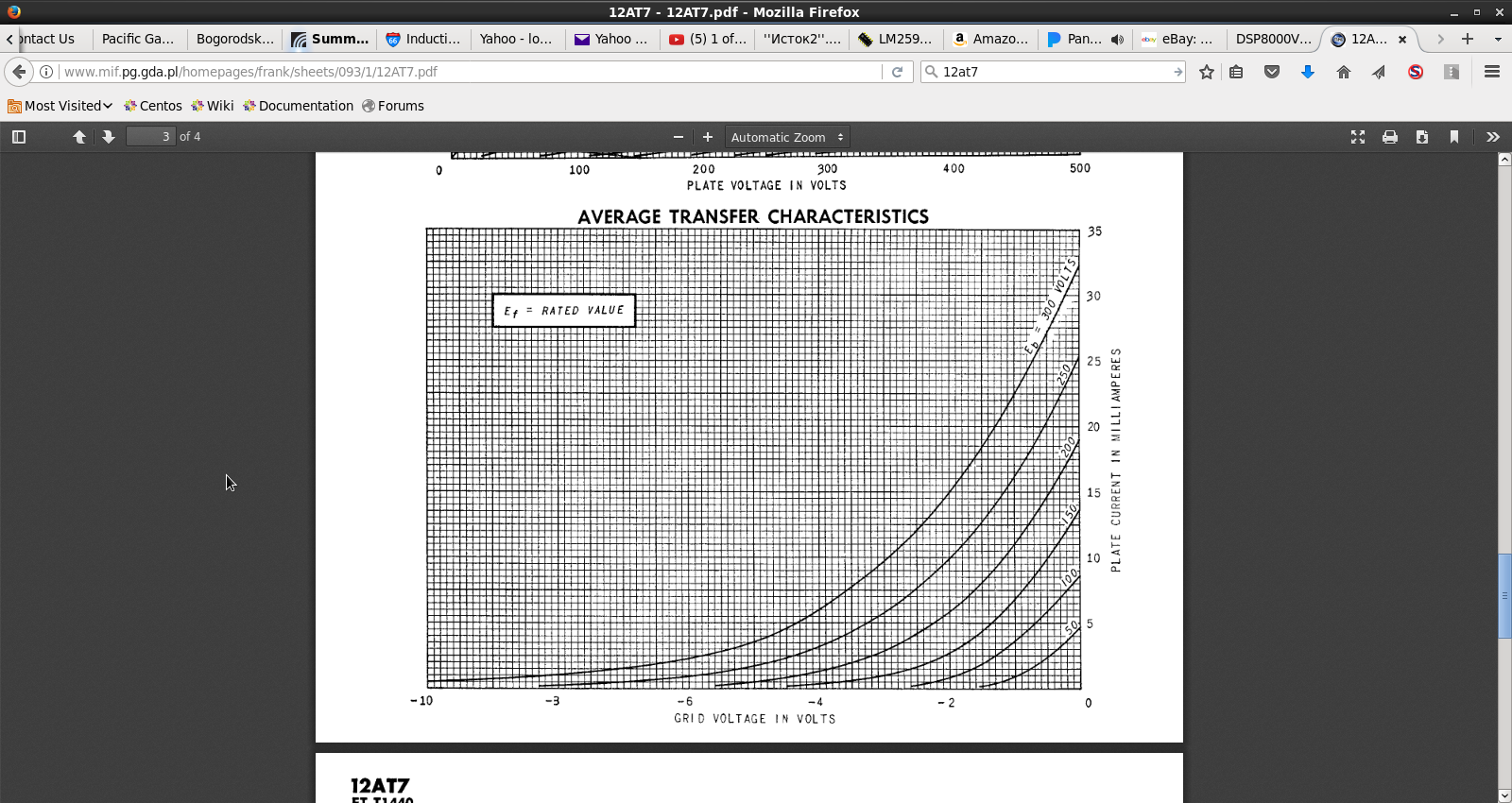Switch to the Yahoo mail tab
Image resolution: width=1512 pixels, height=803 pixels.
pos(611,39)
